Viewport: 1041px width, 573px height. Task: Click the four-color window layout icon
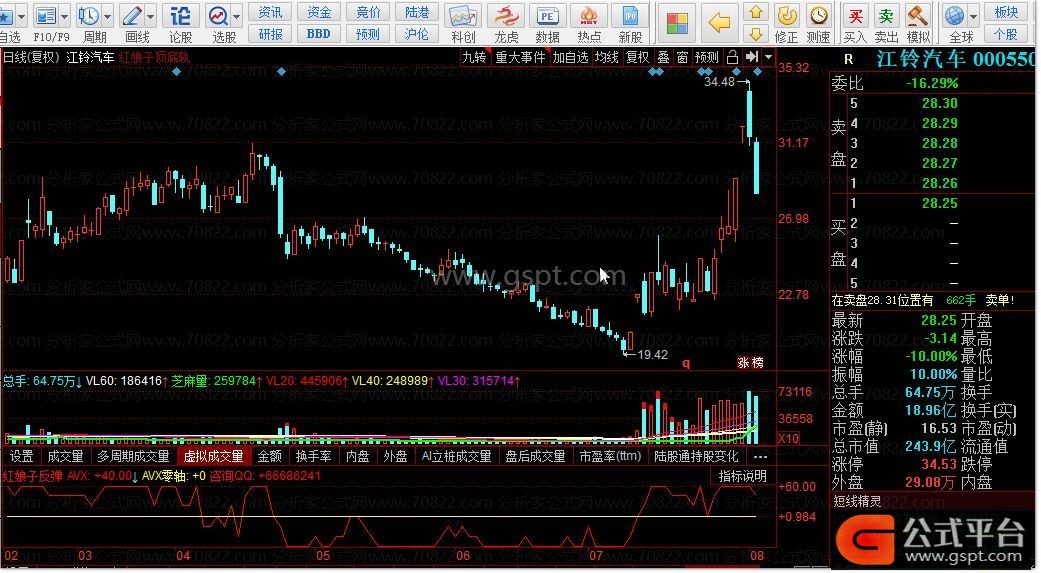click(x=677, y=23)
